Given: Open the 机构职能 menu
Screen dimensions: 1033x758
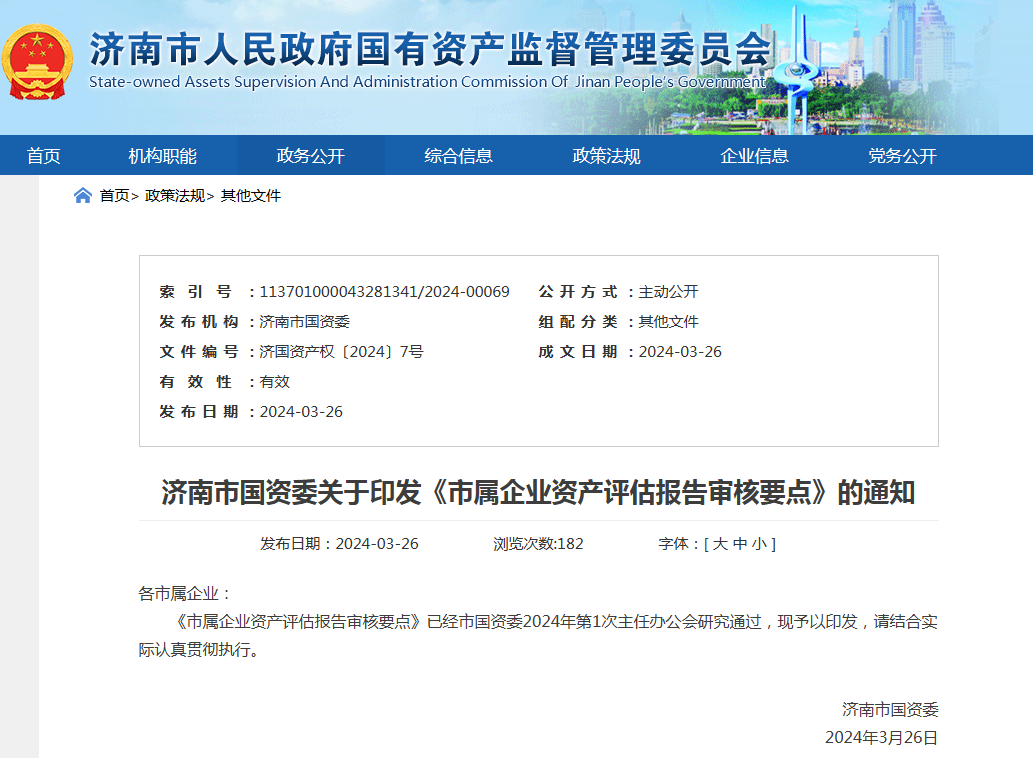Looking at the screenshot, I should pyautogui.click(x=162, y=155).
